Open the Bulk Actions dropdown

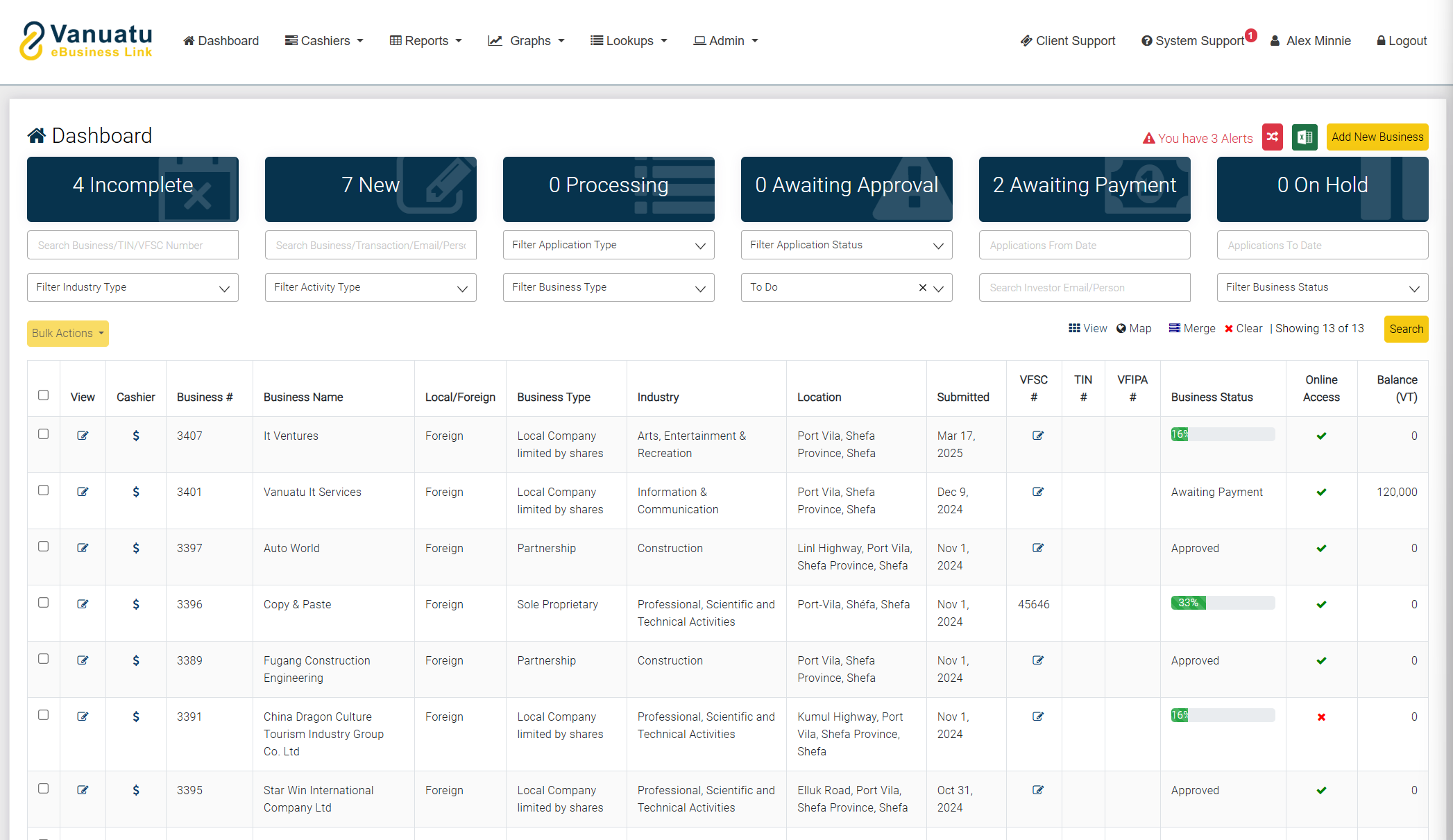[67, 333]
